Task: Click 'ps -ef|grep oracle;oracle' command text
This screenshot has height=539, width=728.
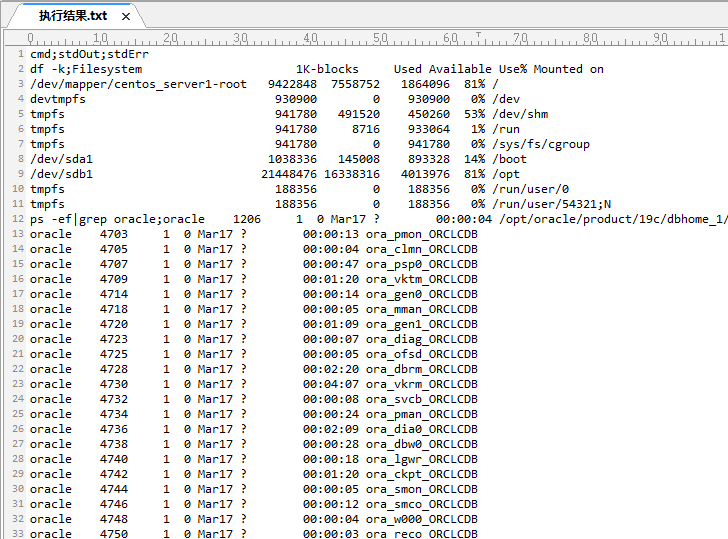Action: (x=117, y=219)
